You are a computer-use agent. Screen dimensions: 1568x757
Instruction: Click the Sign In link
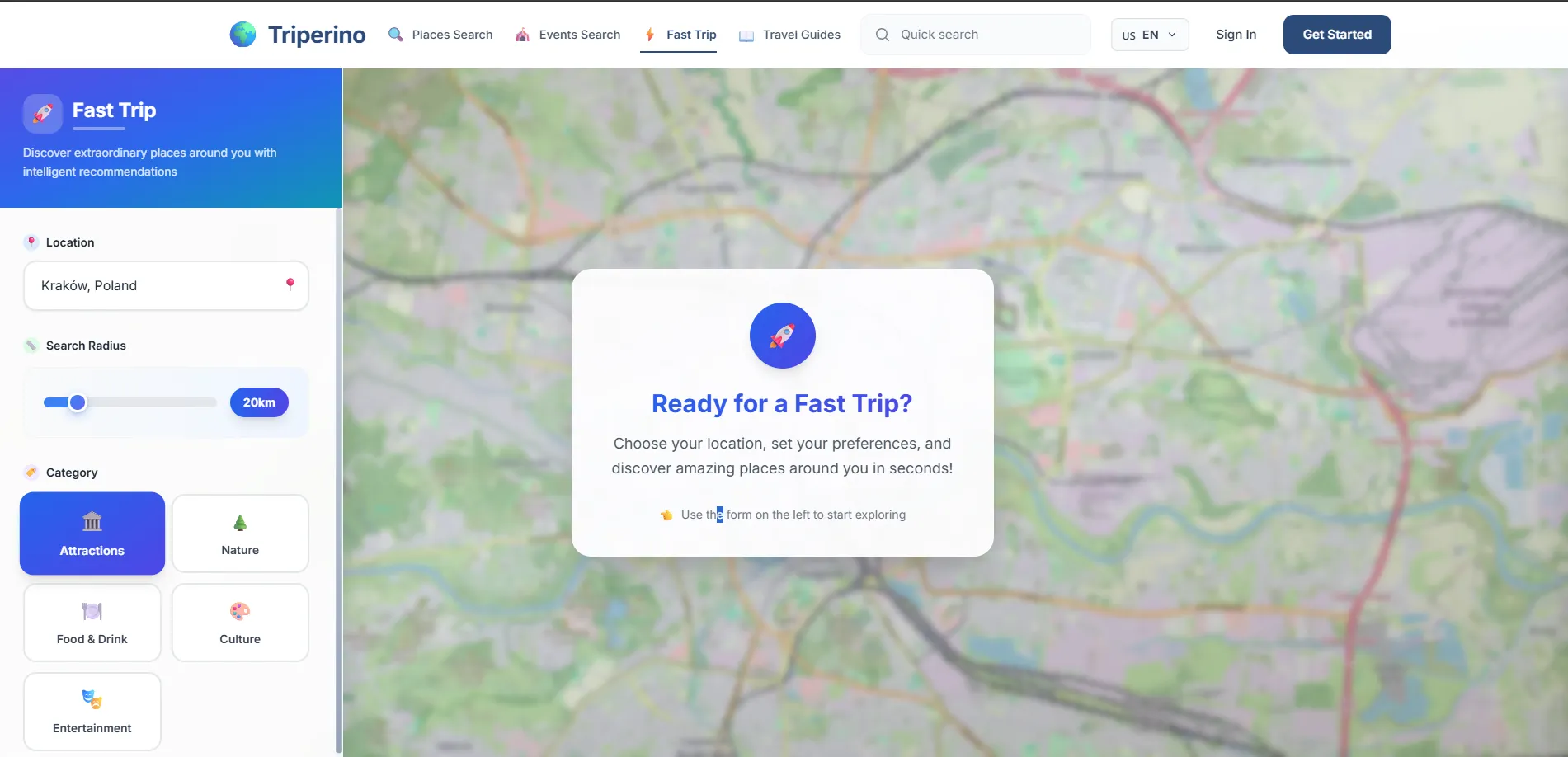point(1236,35)
